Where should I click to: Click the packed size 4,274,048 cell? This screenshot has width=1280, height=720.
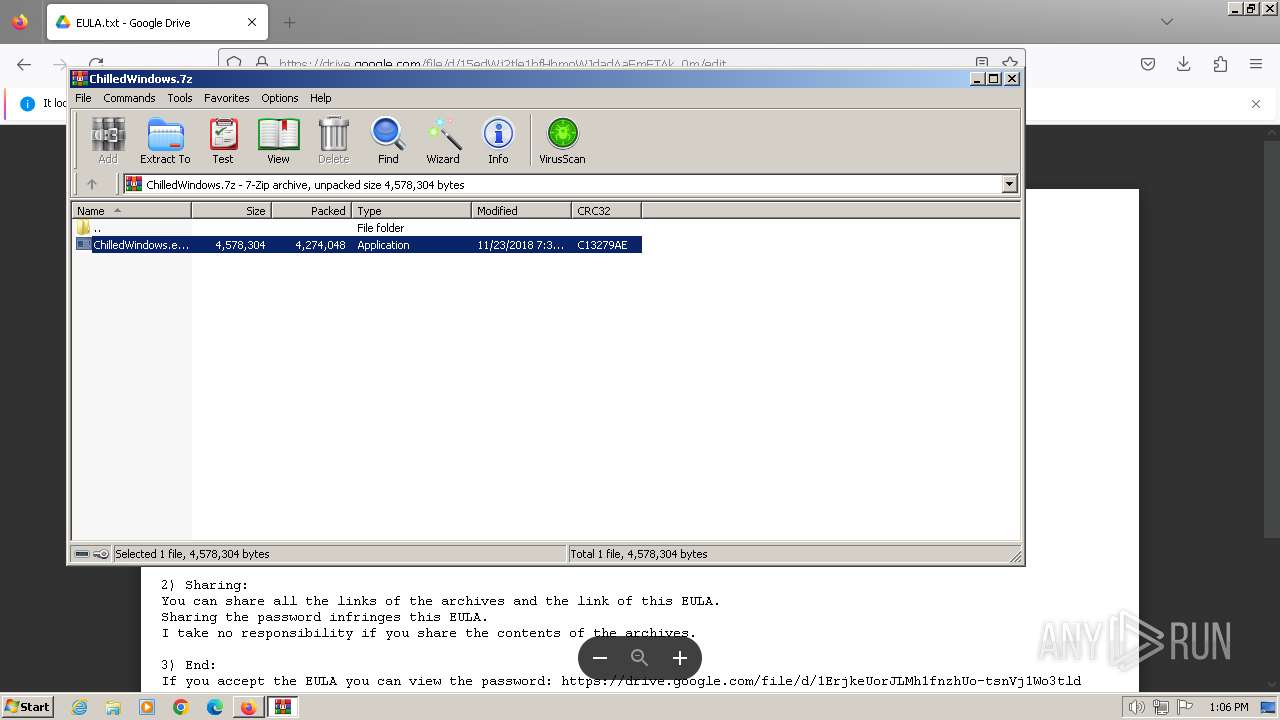tap(320, 245)
